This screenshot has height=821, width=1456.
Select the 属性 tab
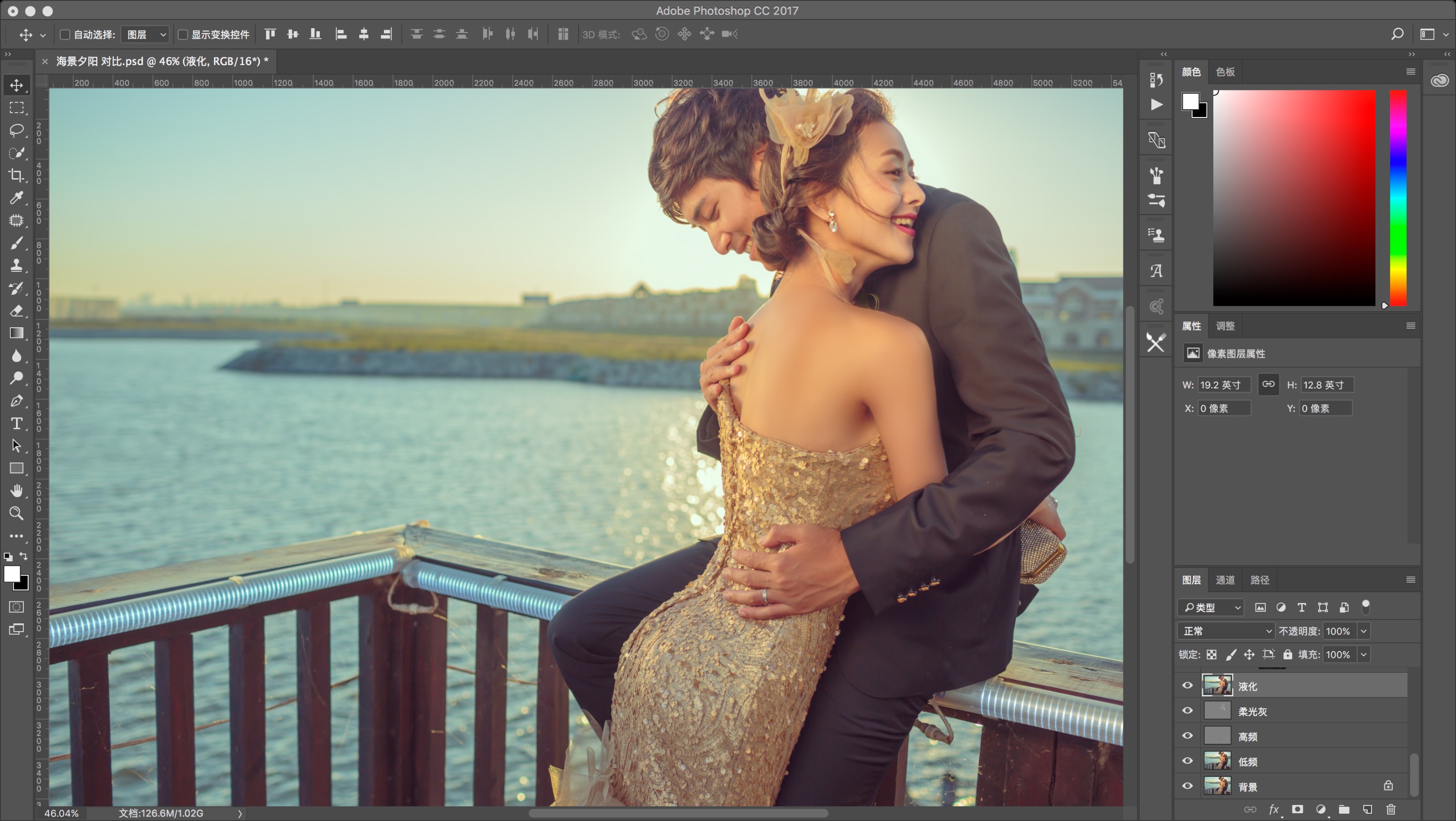1191,326
